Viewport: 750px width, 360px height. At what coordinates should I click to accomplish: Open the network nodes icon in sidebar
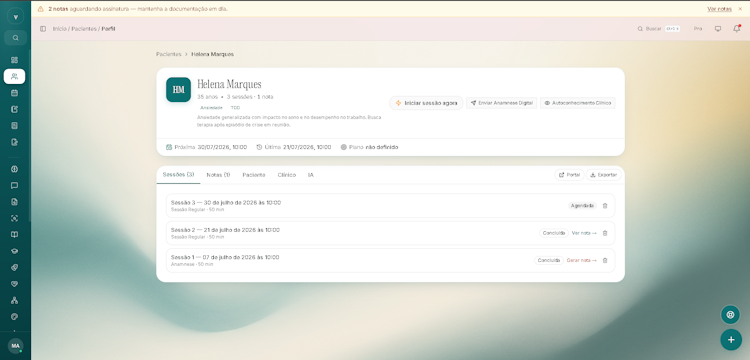14,300
